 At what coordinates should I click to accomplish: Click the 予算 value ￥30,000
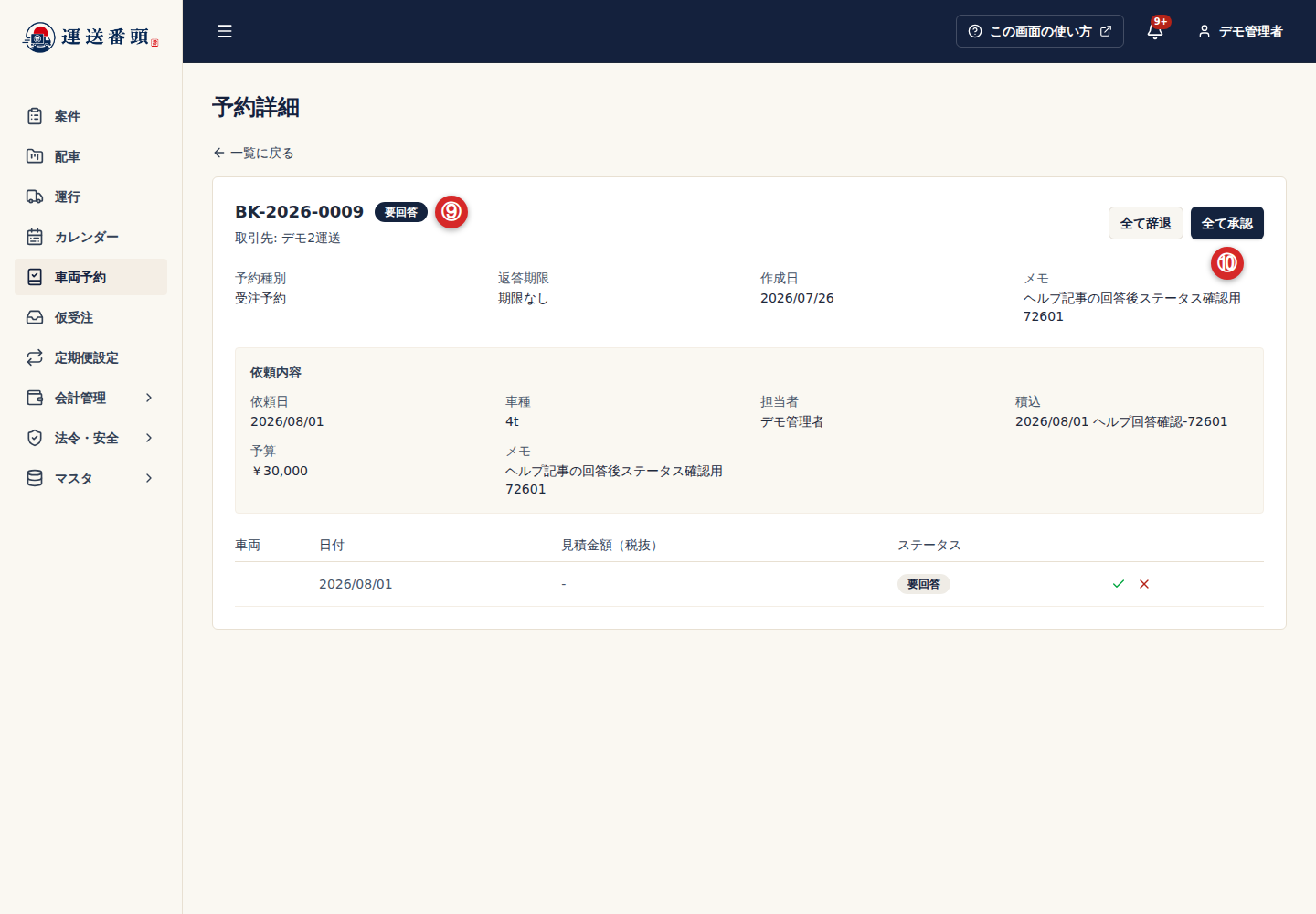point(280,471)
